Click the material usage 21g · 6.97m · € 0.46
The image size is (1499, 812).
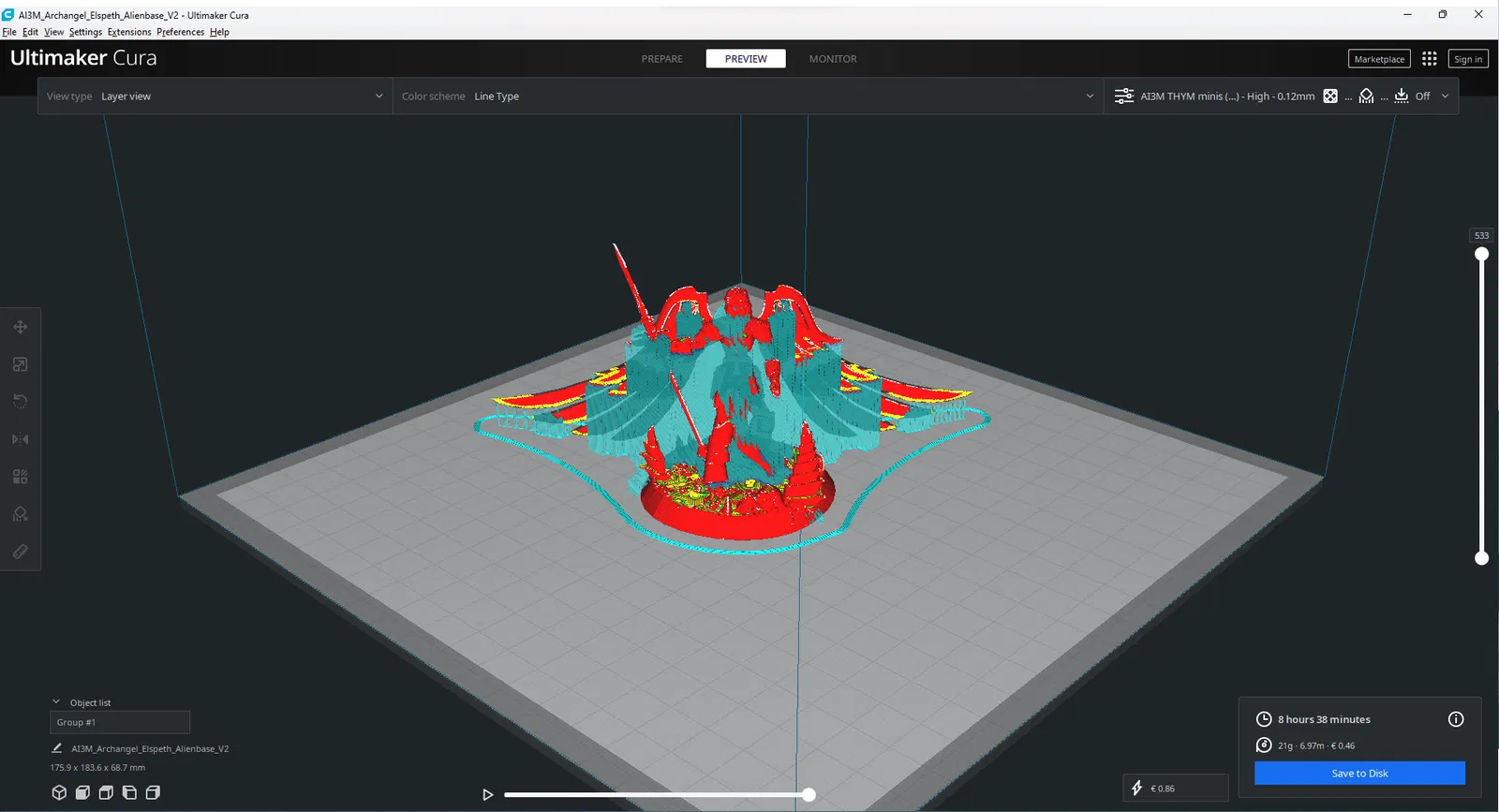pos(1316,746)
